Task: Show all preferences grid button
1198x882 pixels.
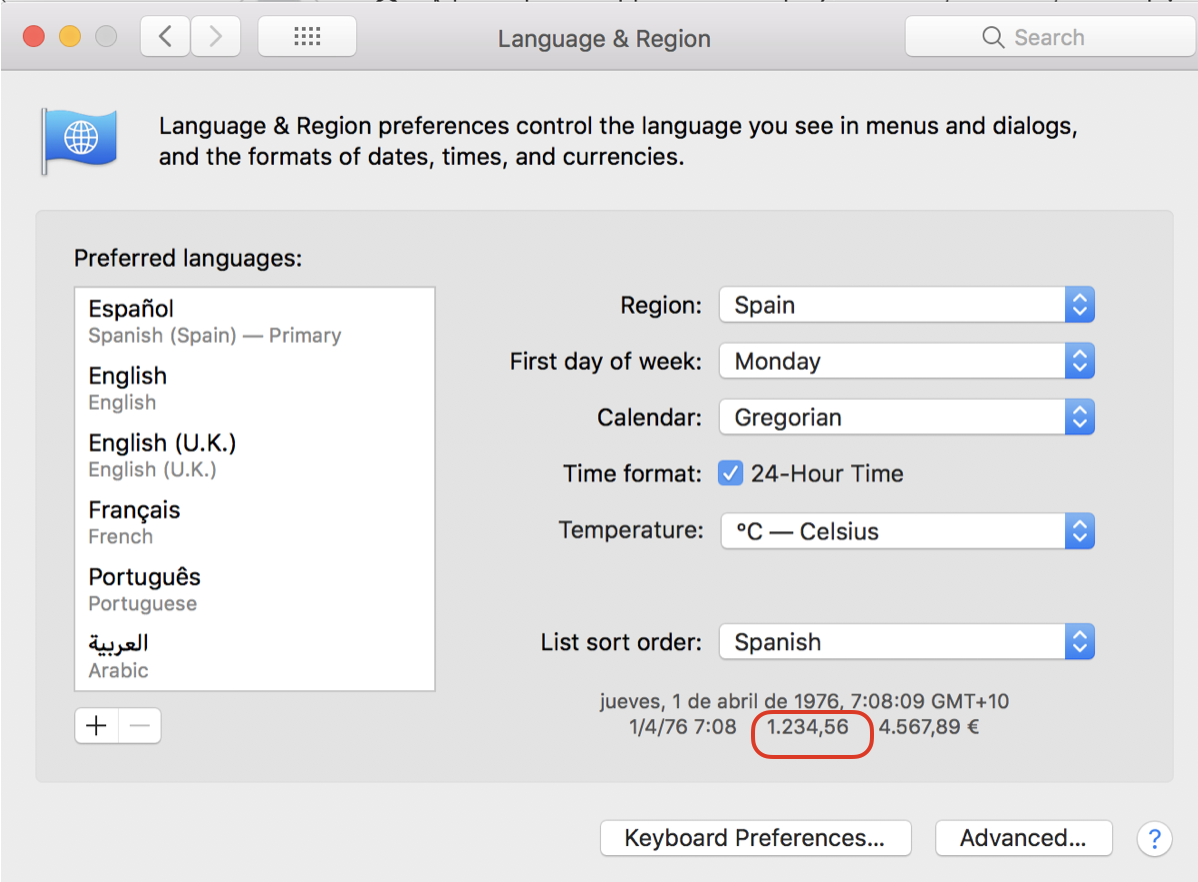Action: pos(307,38)
